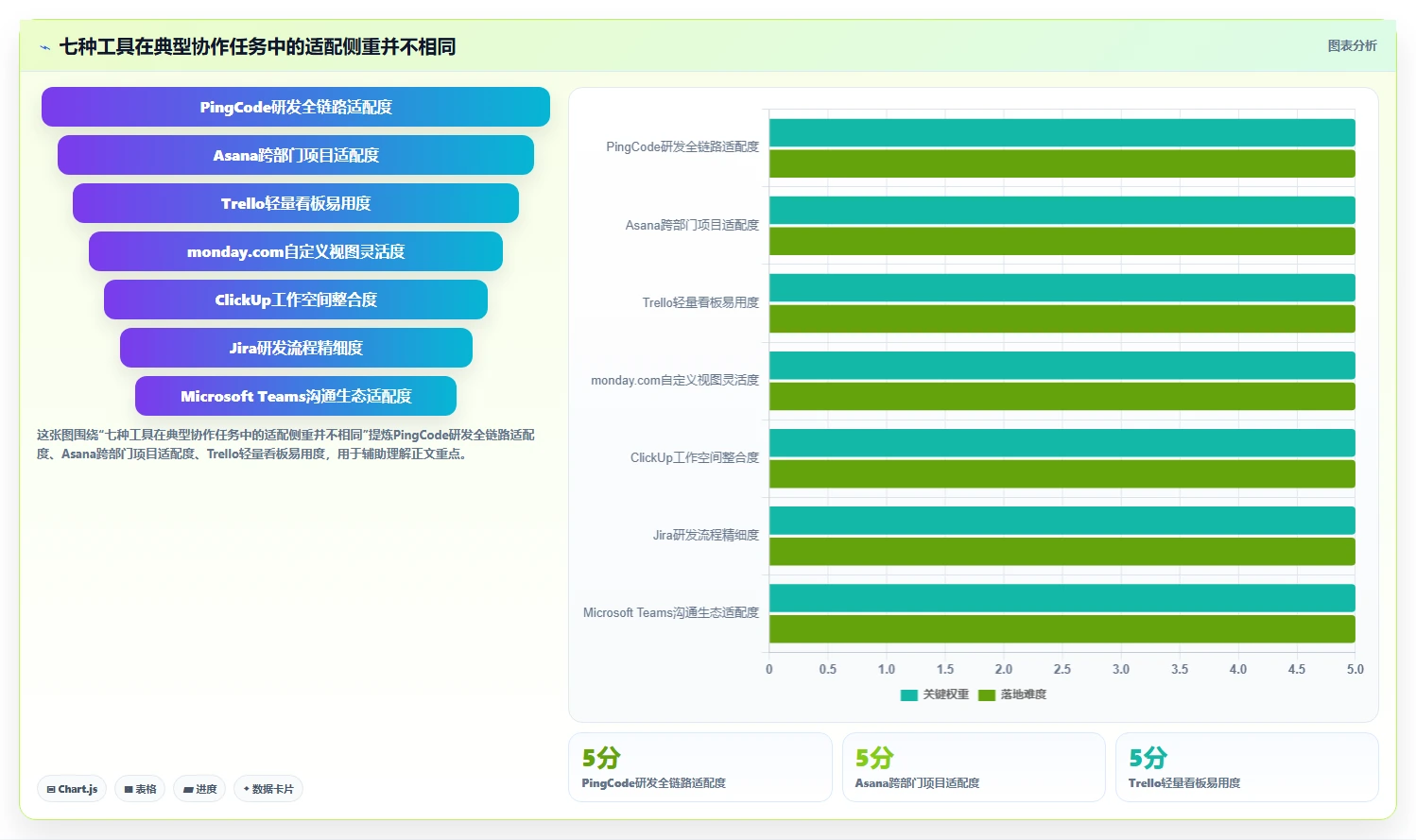Click the 数据卡片 tag chip

pyautogui.click(x=268, y=789)
